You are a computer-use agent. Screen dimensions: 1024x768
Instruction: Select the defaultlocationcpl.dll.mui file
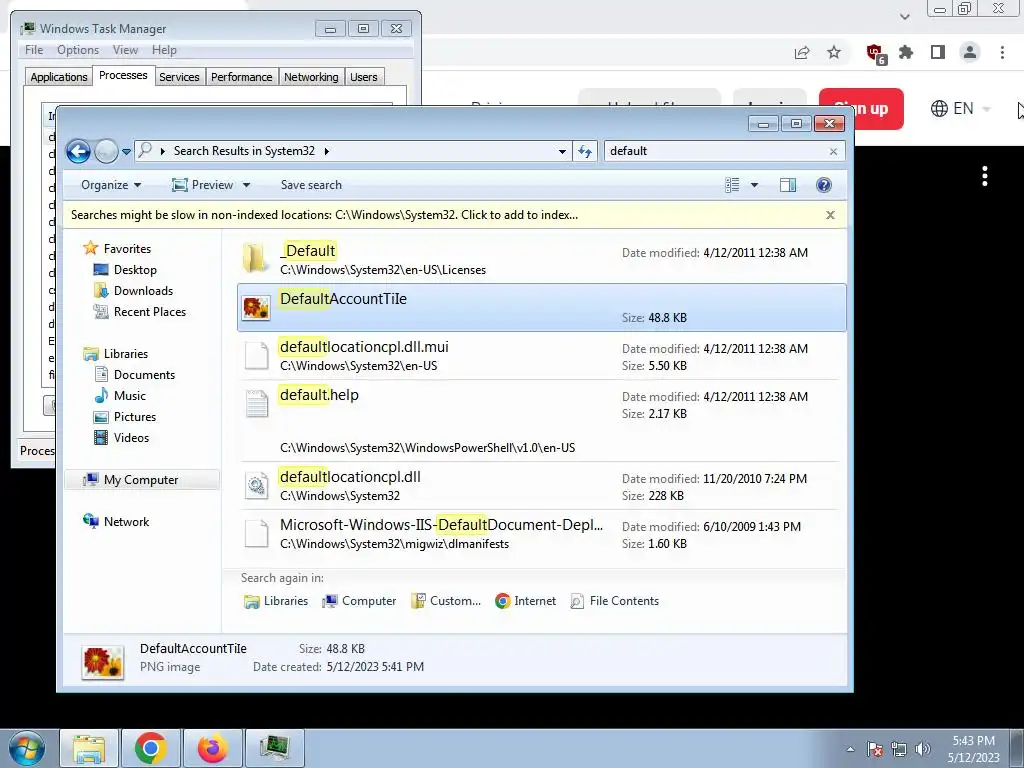click(x=542, y=356)
